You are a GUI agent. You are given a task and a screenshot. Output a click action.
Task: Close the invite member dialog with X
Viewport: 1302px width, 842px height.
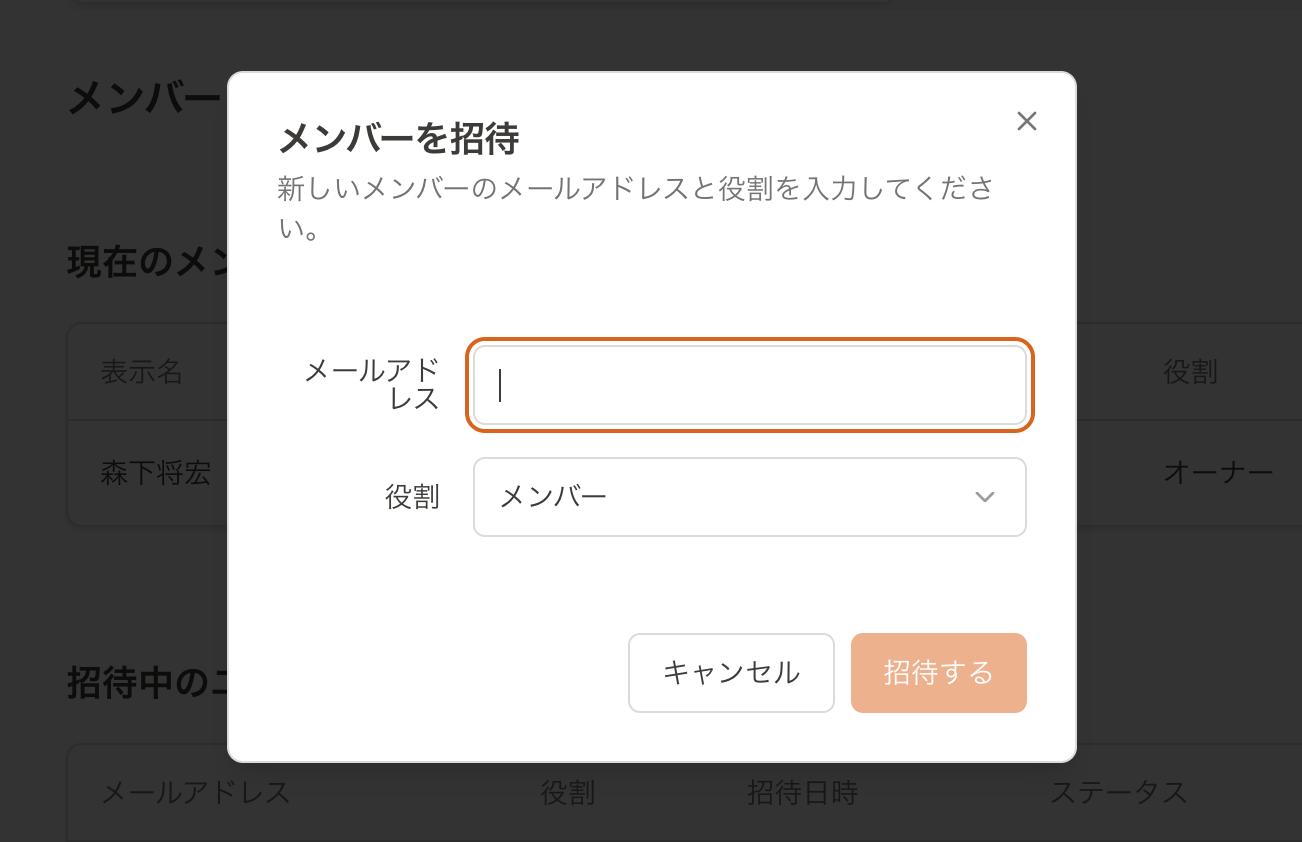coord(1026,121)
